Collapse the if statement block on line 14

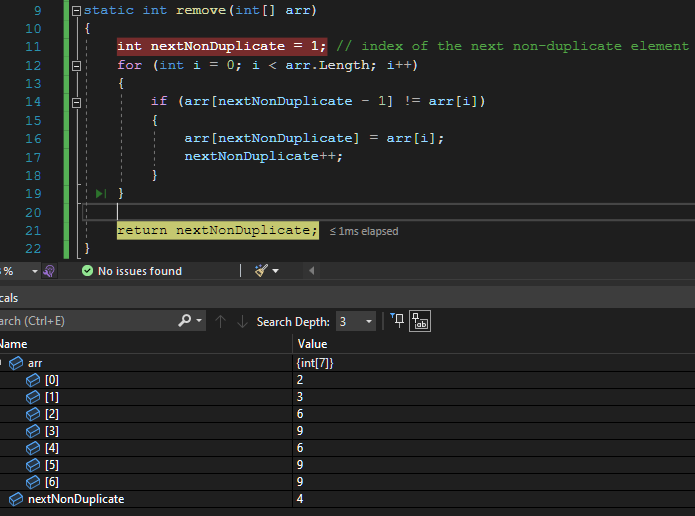(76, 101)
